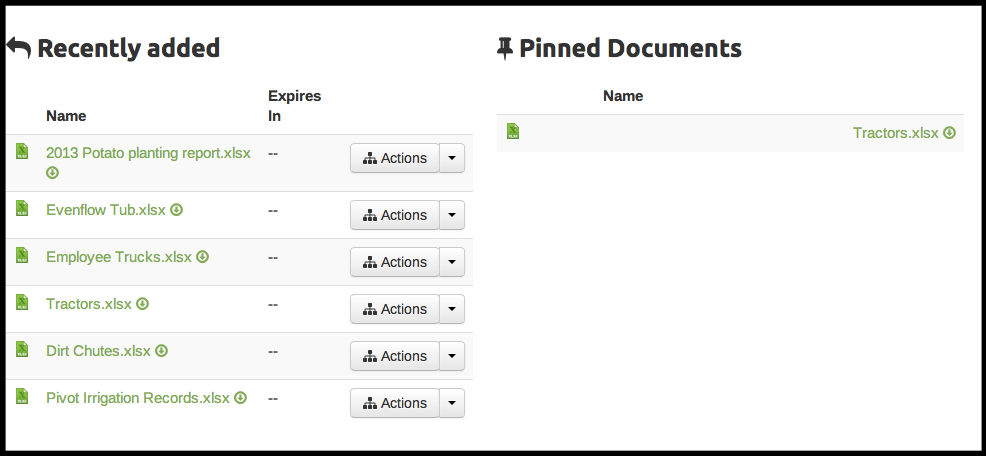Expand Actions caret for Employee Trucks.xlsx
The image size is (986, 456).
click(x=453, y=262)
